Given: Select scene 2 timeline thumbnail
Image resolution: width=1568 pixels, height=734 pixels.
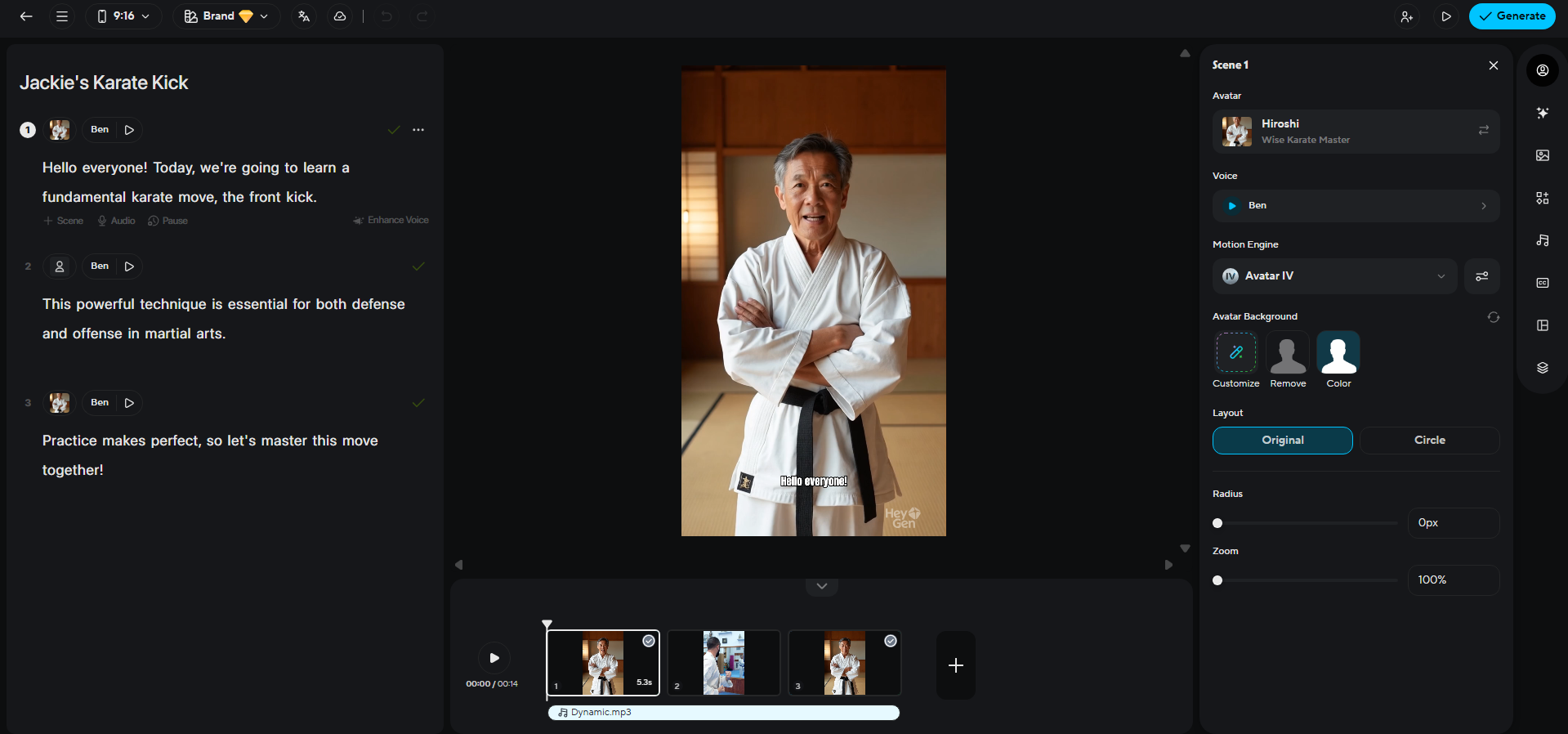Looking at the screenshot, I should 724,663.
